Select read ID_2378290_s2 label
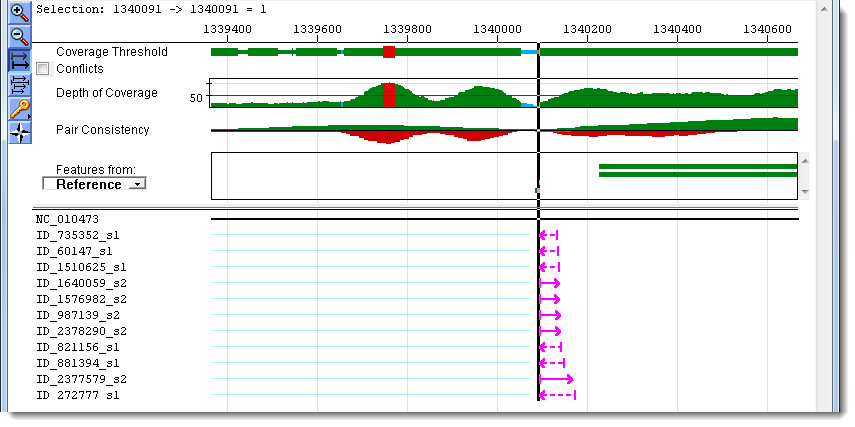Screen dimensions: 855x427 (81, 331)
